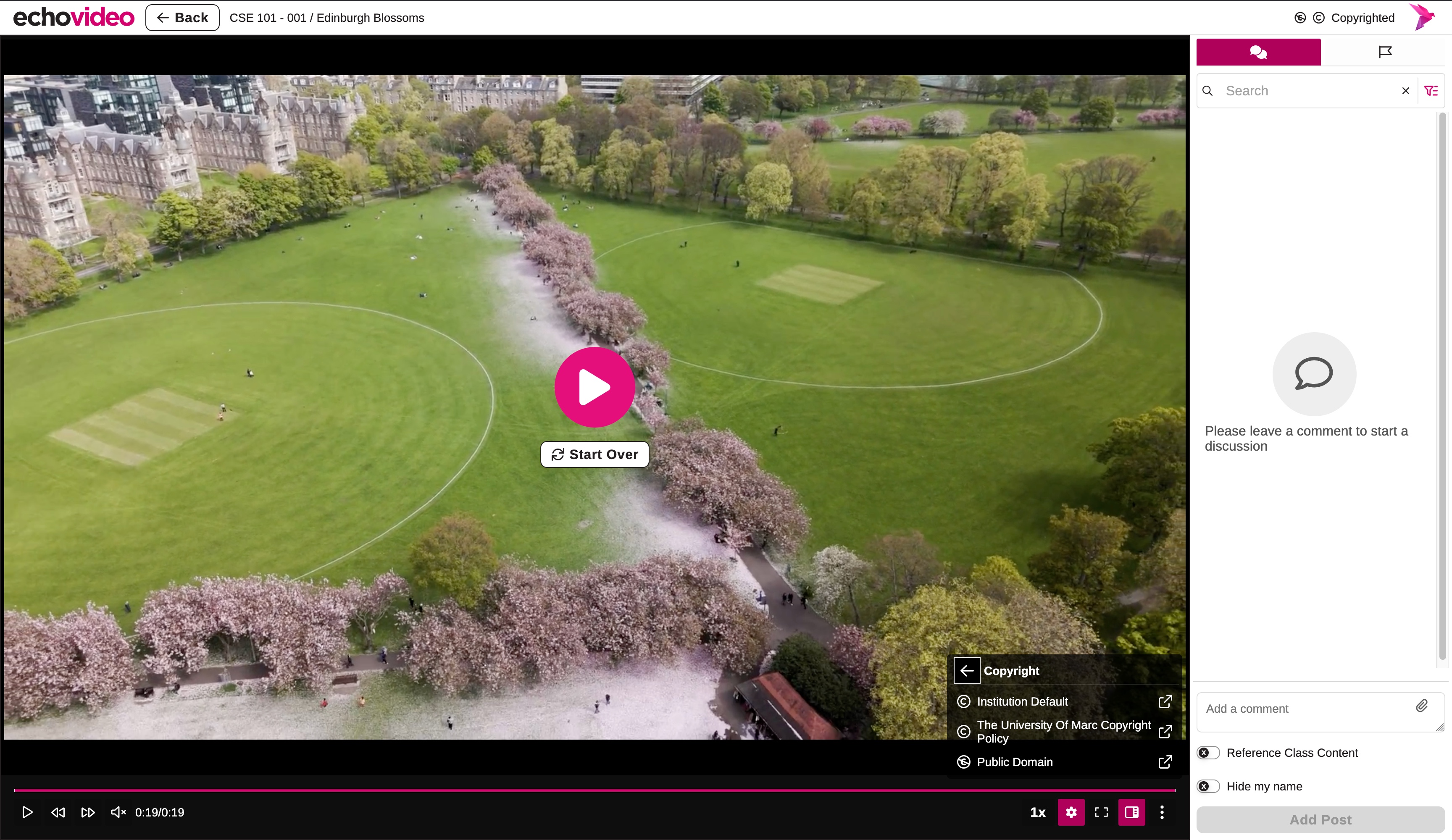Click the large pink play button
The height and width of the screenshot is (840, 1452).
click(594, 387)
